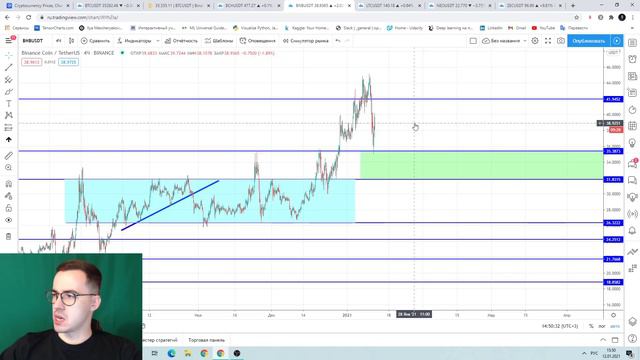Toggle the авто auto scale button
This screenshot has height=360, width=640.
[x=615, y=326]
